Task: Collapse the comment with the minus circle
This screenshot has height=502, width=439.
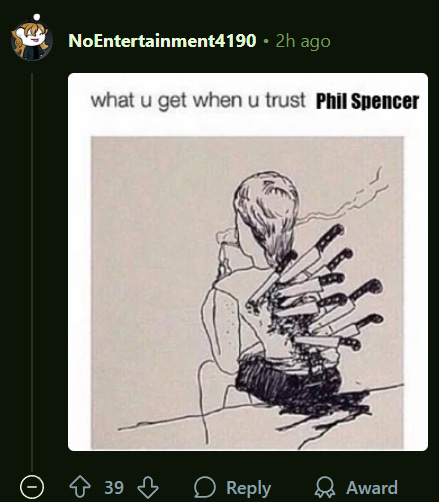Action: coord(32,487)
